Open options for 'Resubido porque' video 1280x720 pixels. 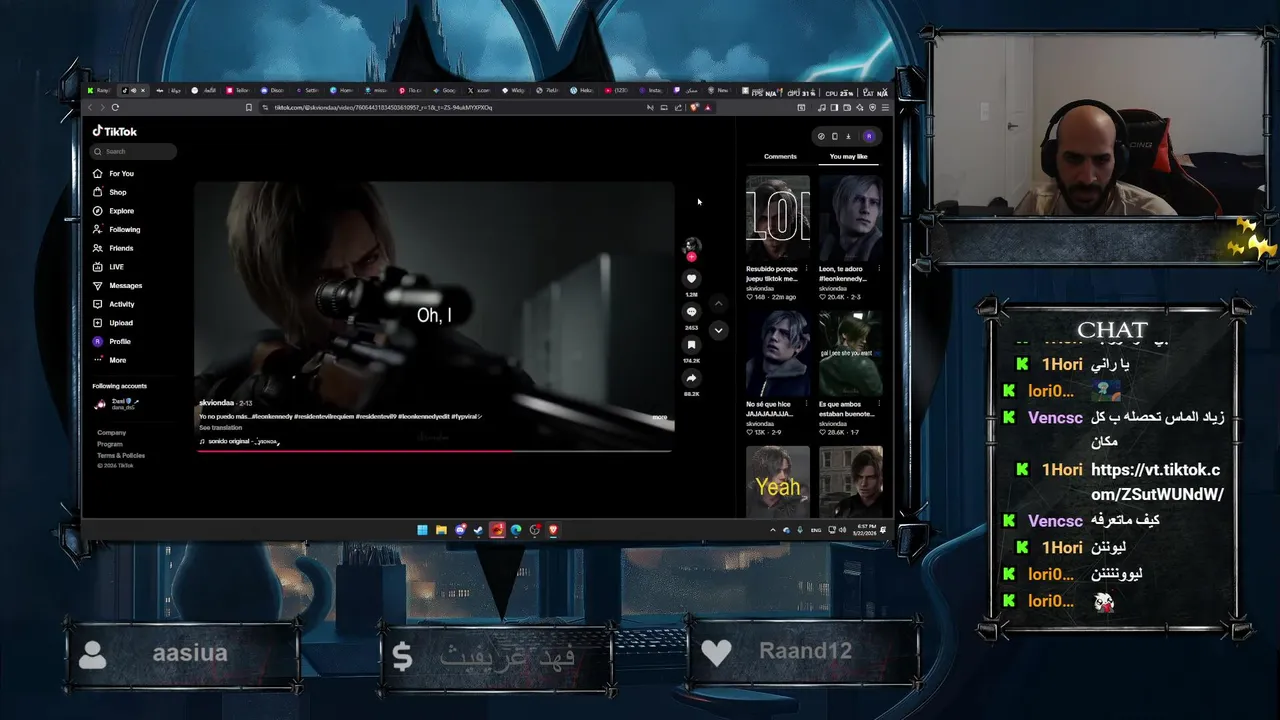(806, 268)
